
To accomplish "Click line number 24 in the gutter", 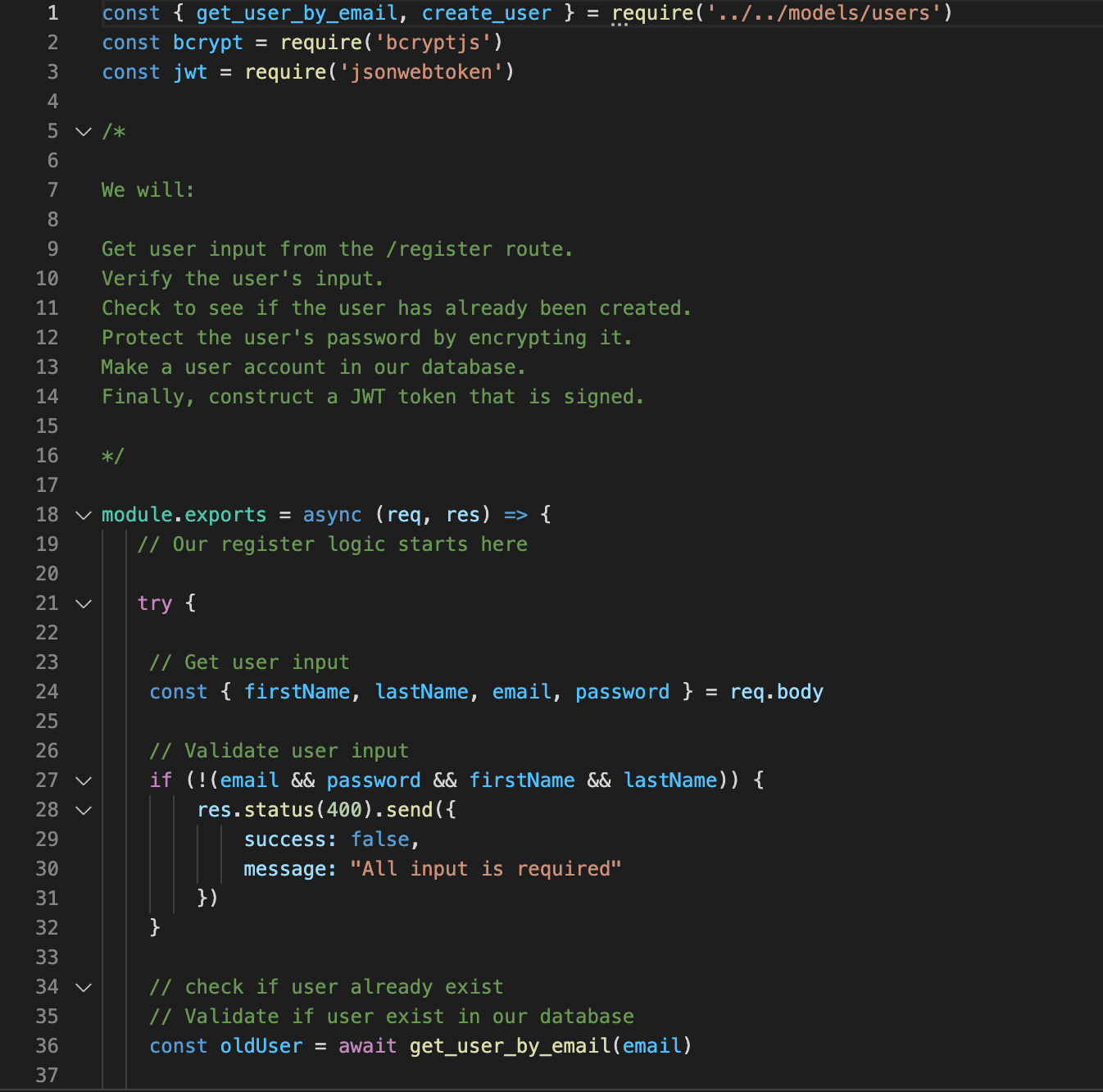I will [48, 692].
